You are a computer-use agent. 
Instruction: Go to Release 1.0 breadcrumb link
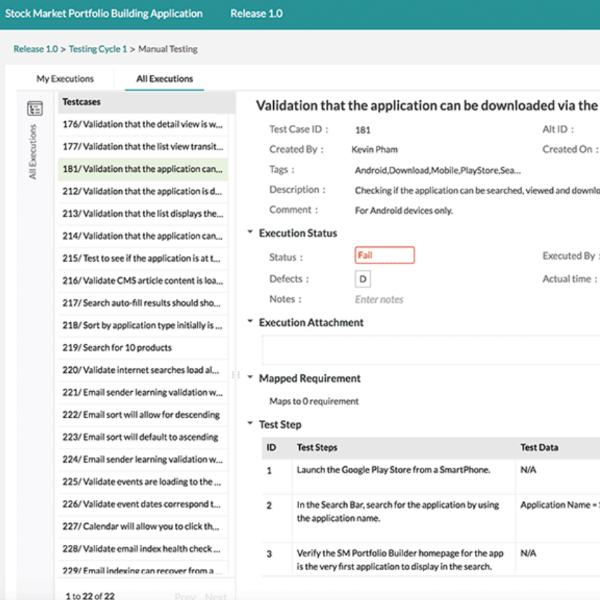point(36,49)
